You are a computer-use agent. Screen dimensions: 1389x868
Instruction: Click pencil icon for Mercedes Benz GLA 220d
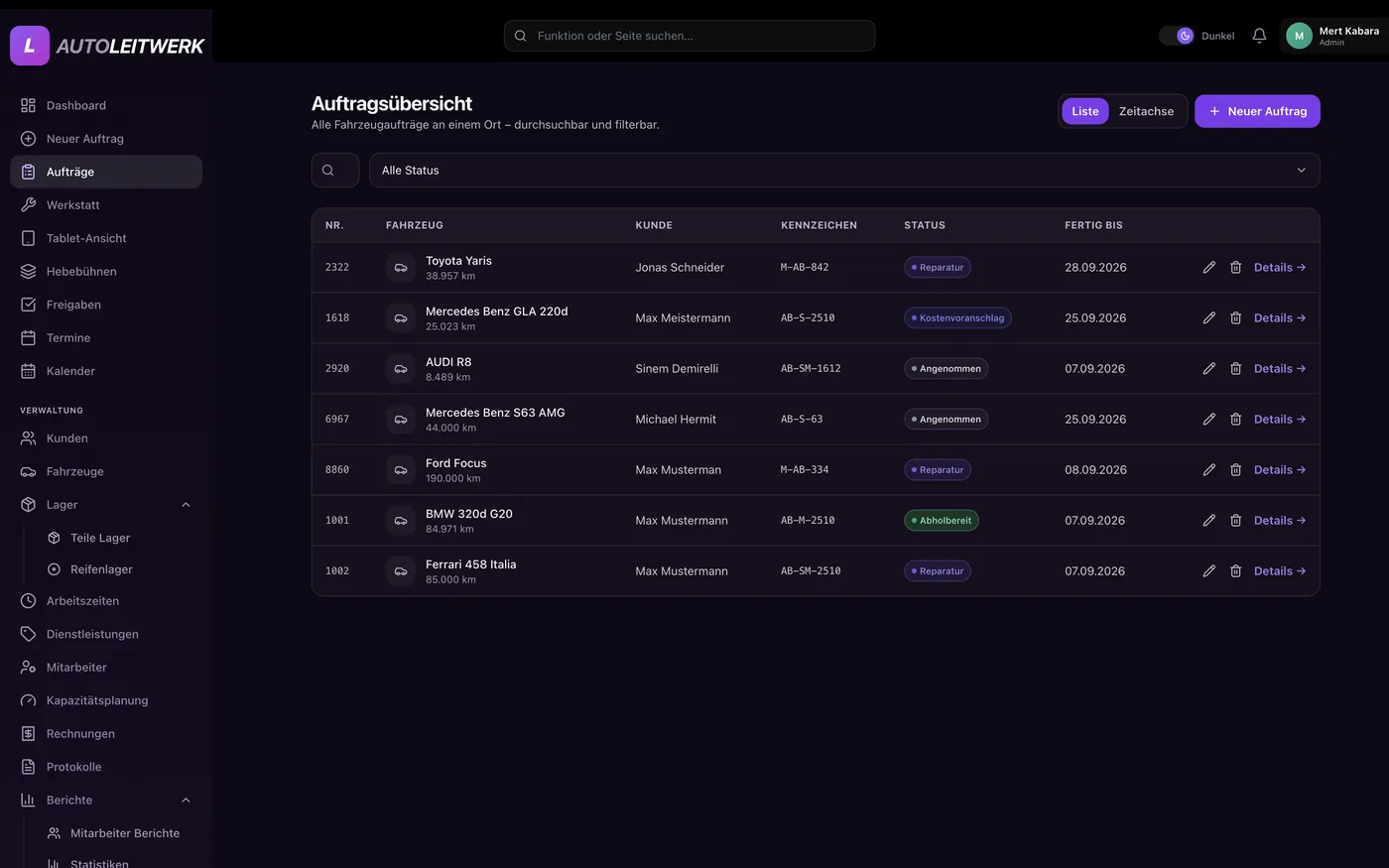pyautogui.click(x=1208, y=317)
